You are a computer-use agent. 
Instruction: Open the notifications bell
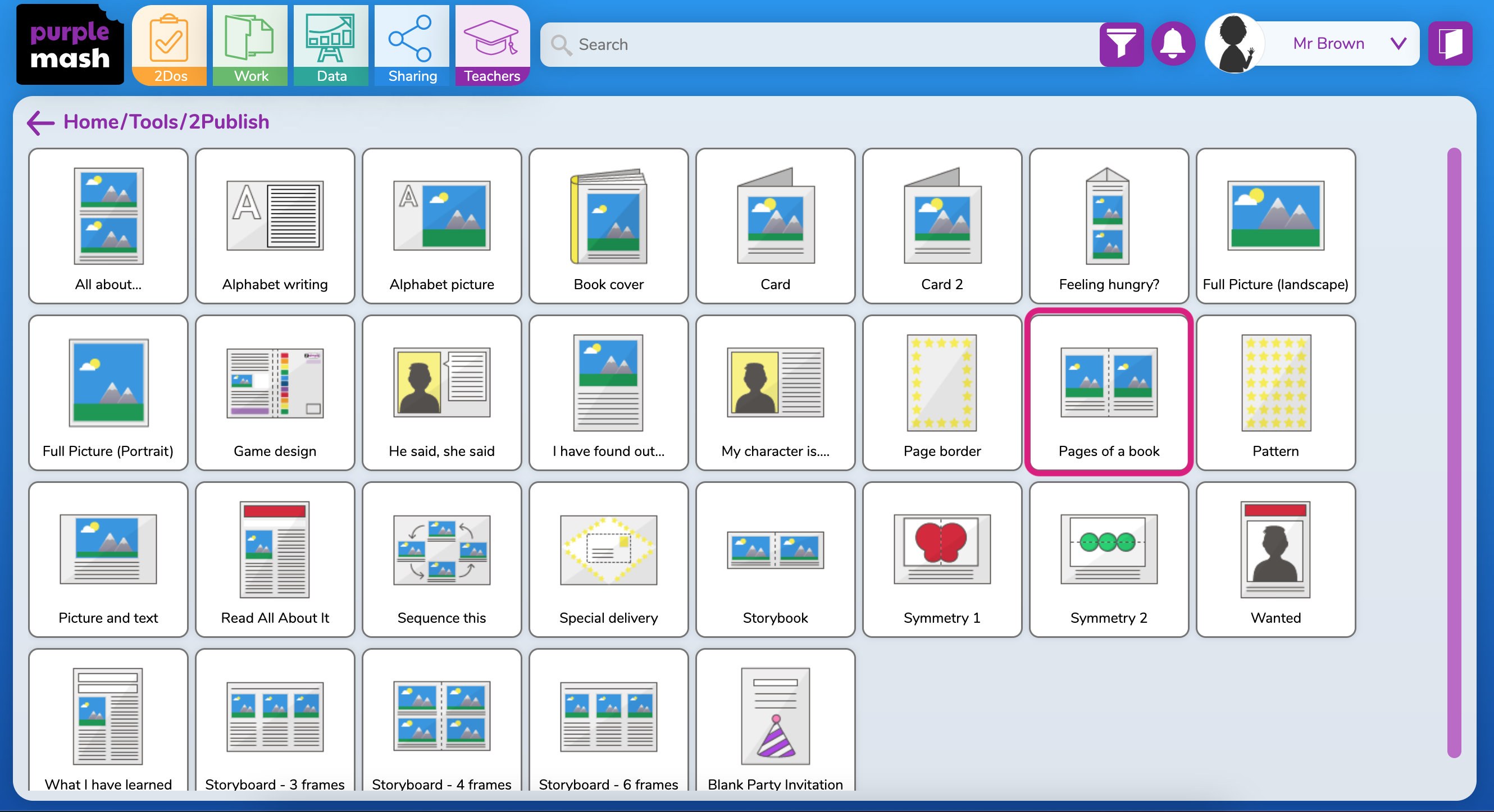pos(1173,44)
